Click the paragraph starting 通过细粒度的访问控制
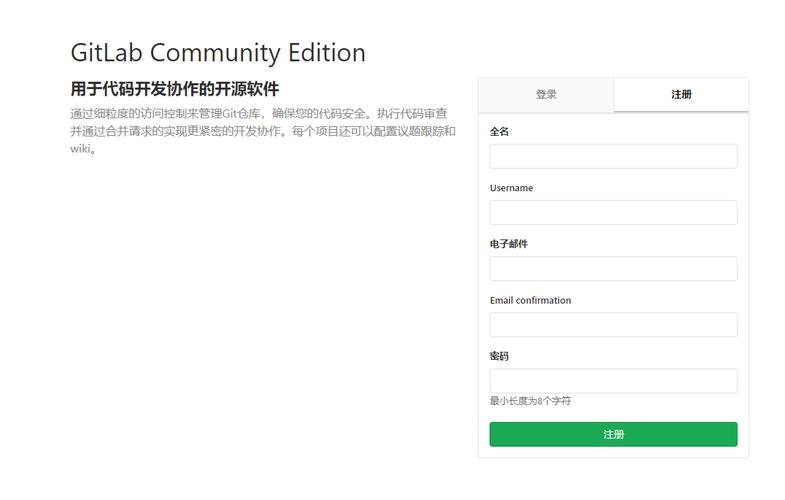The height and width of the screenshot is (500, 785). pos(263,131)
